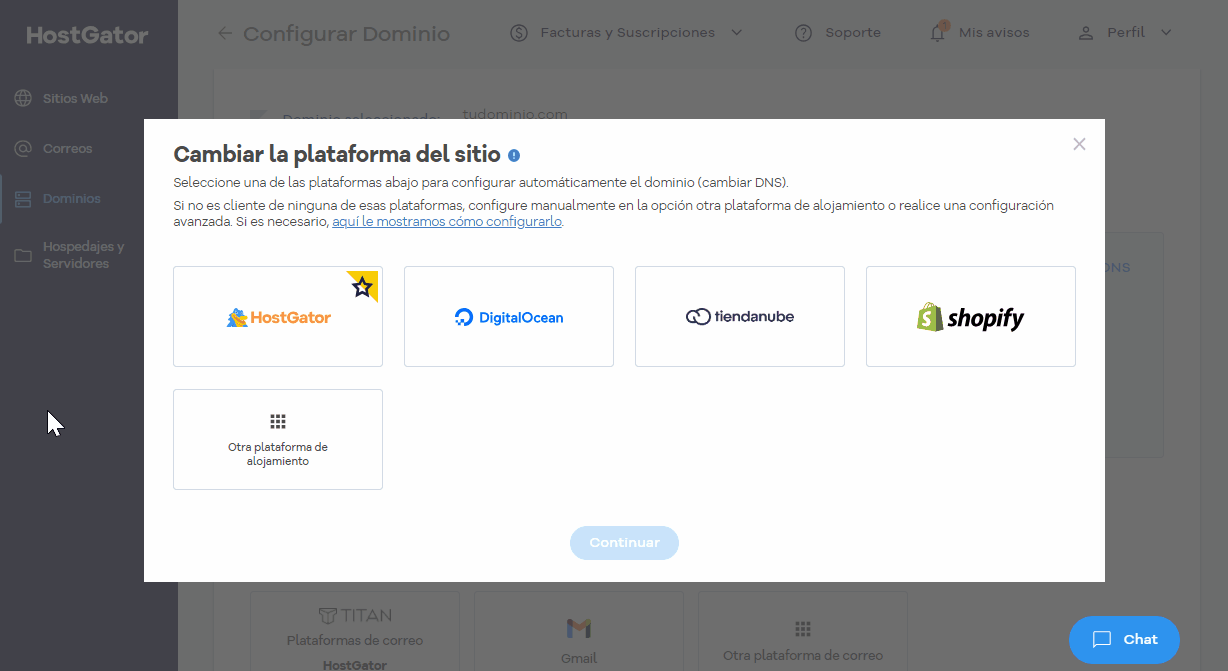Open Soporte help page
Screen dimensions: 1228x671
[x=852, y=33]
